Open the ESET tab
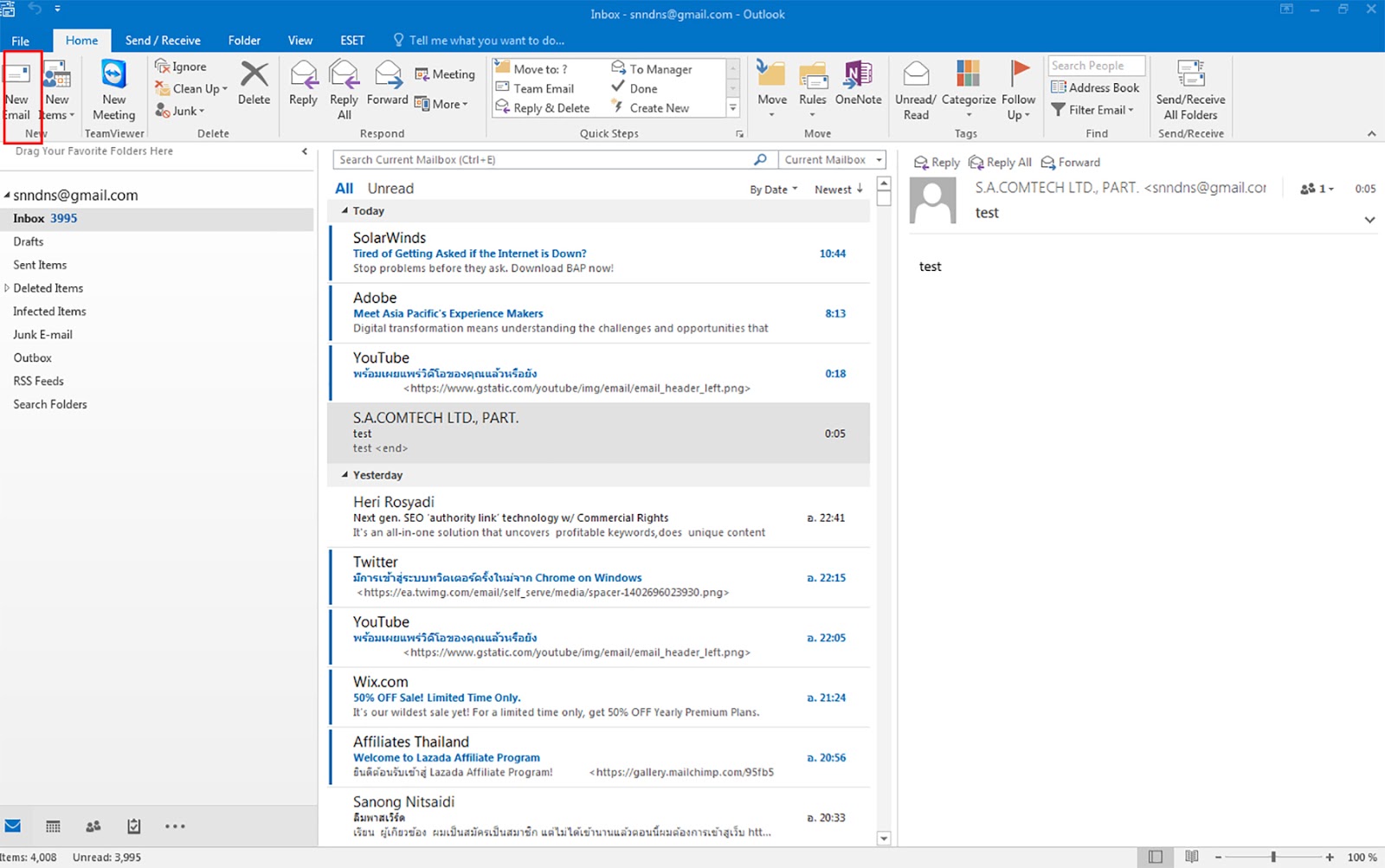Image resolution: width=1385 pixels, height=868 pixels. click(352, 41)
